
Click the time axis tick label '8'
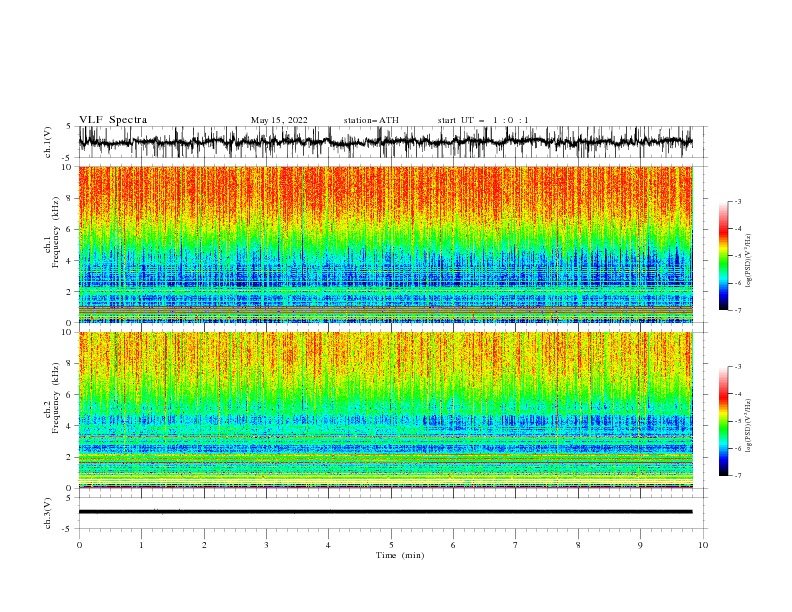[x=578, y=545]
